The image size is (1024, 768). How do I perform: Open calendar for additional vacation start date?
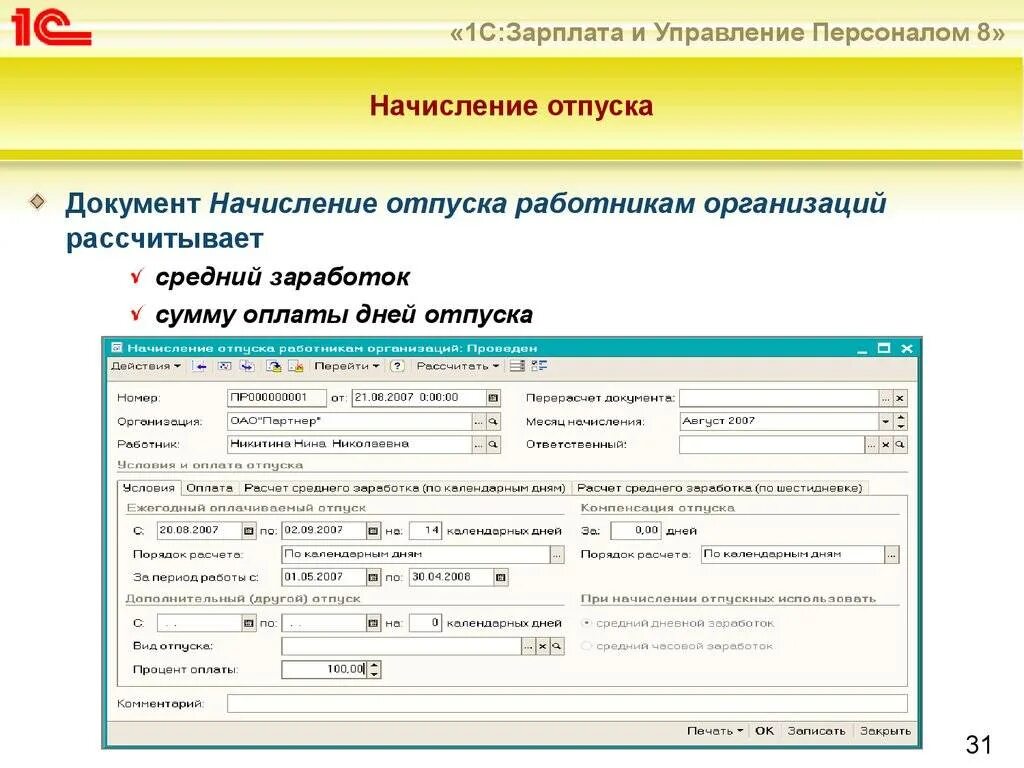coord(249,624)
